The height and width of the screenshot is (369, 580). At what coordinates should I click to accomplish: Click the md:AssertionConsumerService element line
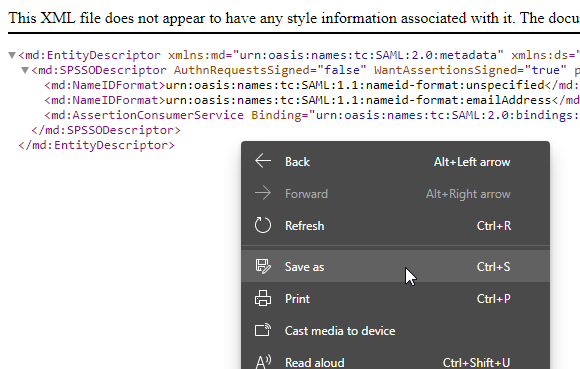[312, 115]
